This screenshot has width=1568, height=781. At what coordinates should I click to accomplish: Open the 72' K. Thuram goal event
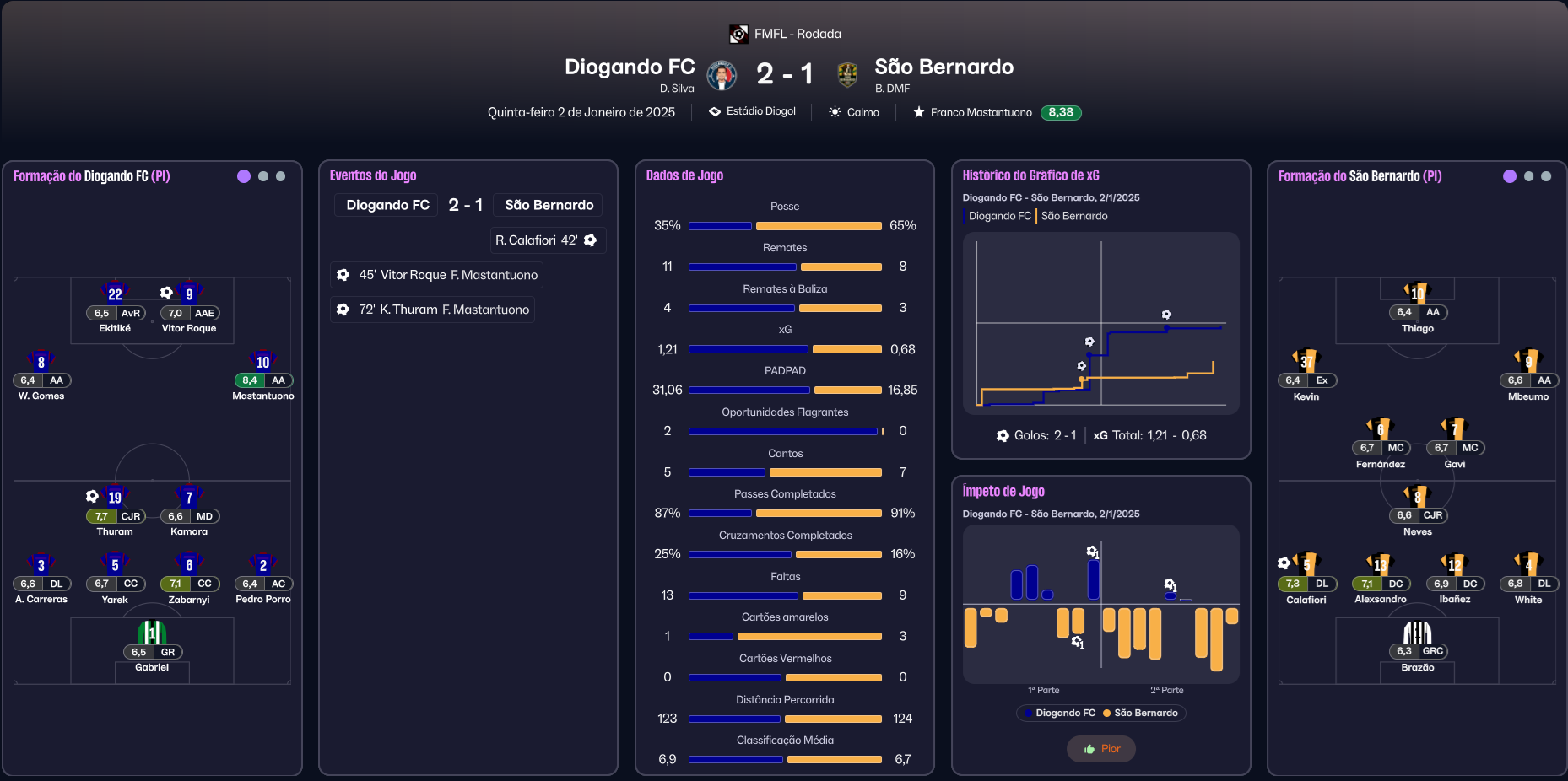point(433,310)
